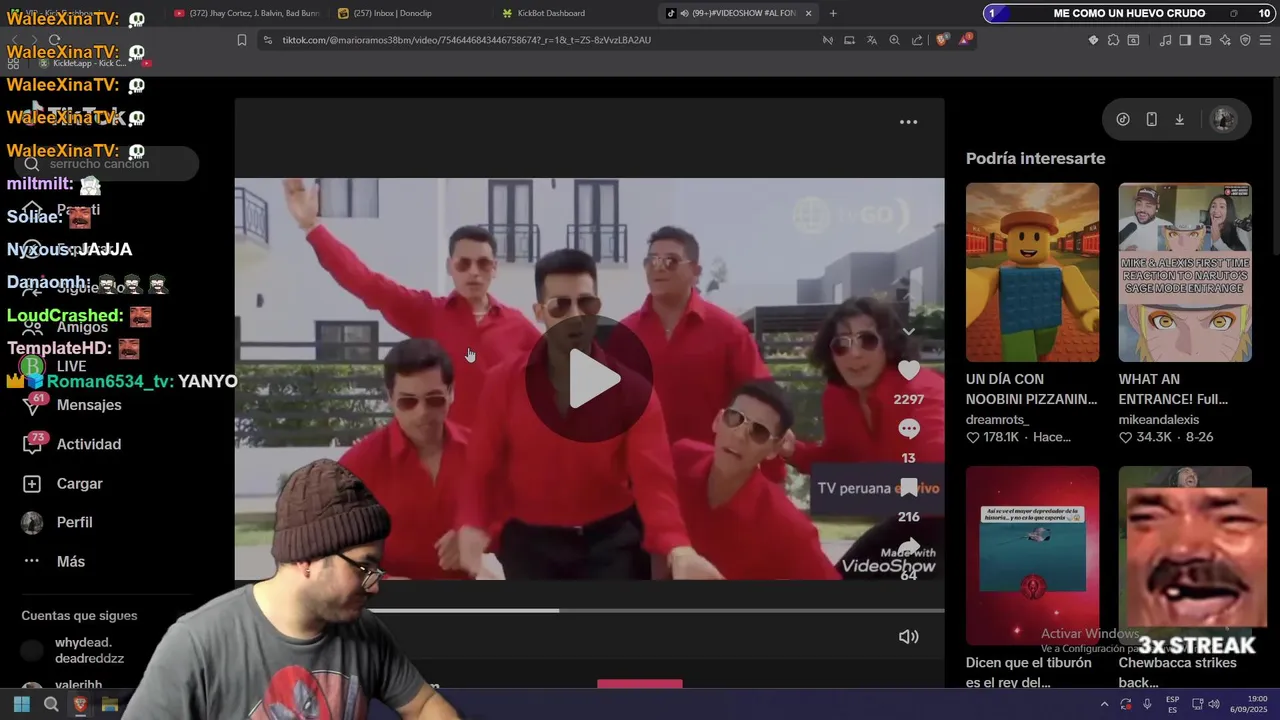The image size is (1280, 720).
Task: Open profile avatar in top pill
Action: pyautogui.click(x=1223, y=119)
